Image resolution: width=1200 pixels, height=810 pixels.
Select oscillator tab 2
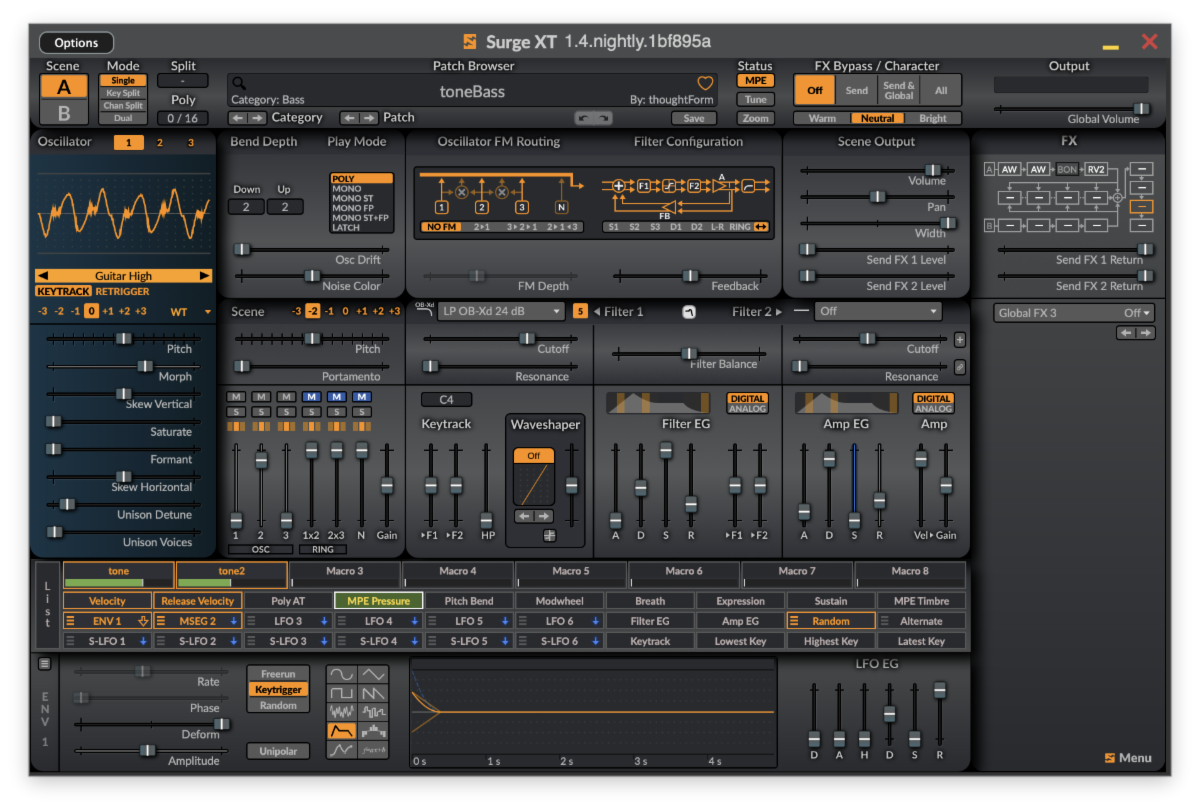pos(159,143)
